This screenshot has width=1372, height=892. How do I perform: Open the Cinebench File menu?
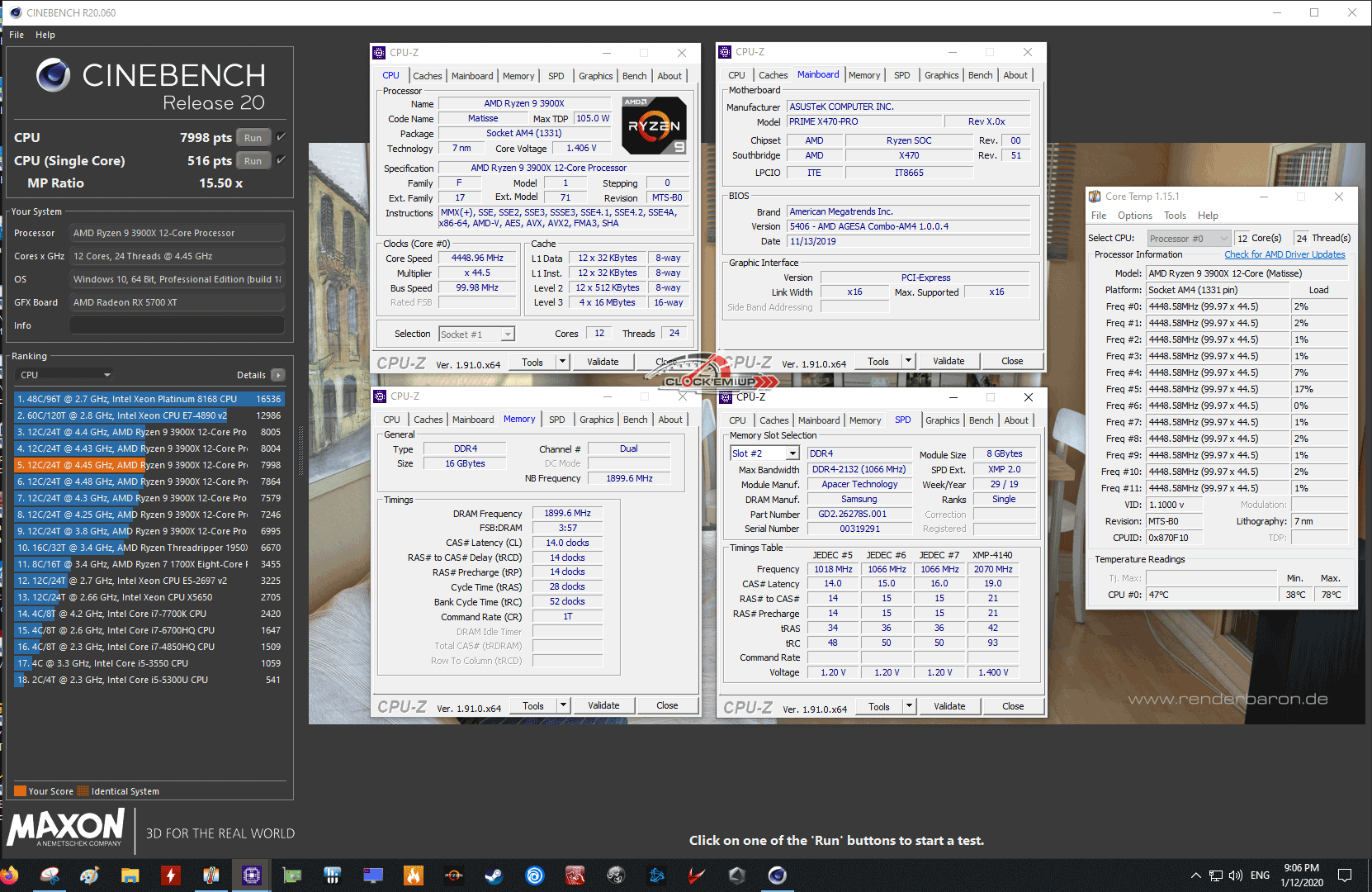(x=17, y=35)
